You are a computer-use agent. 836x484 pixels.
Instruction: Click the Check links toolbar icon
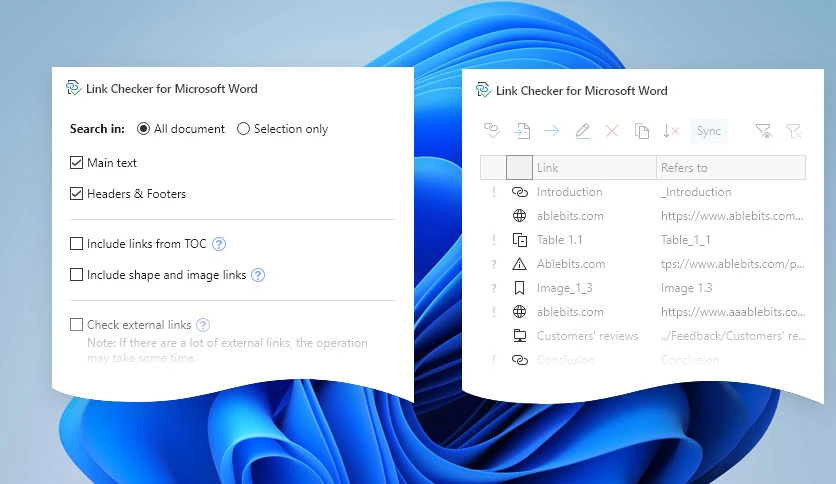point(492,131)
